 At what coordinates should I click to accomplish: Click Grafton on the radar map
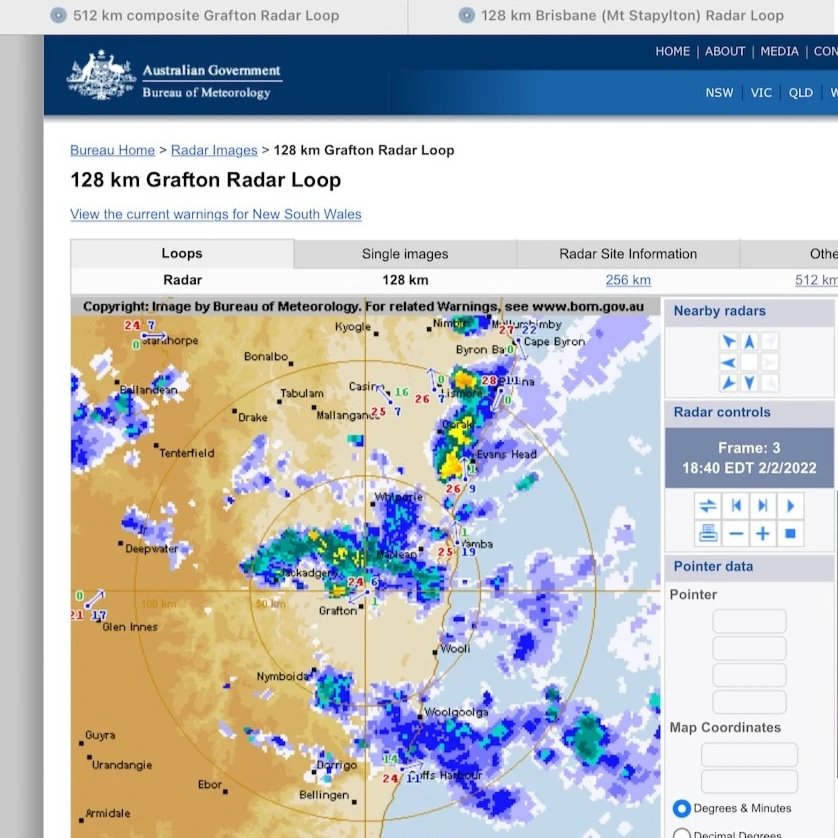[x=338, y=610]
